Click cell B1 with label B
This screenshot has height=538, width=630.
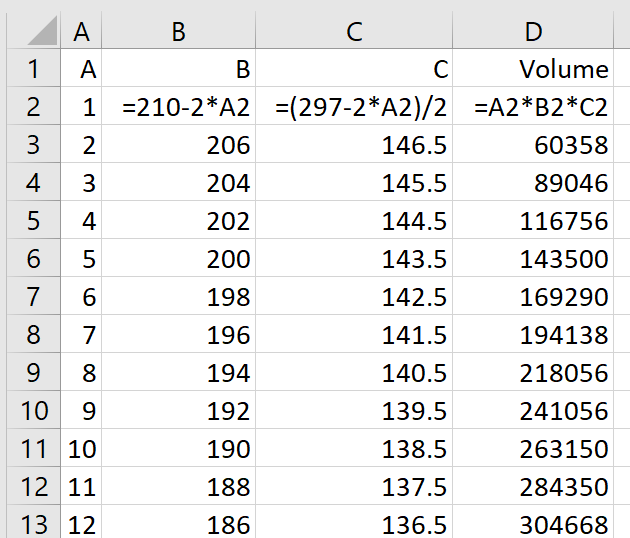[180, 69]
